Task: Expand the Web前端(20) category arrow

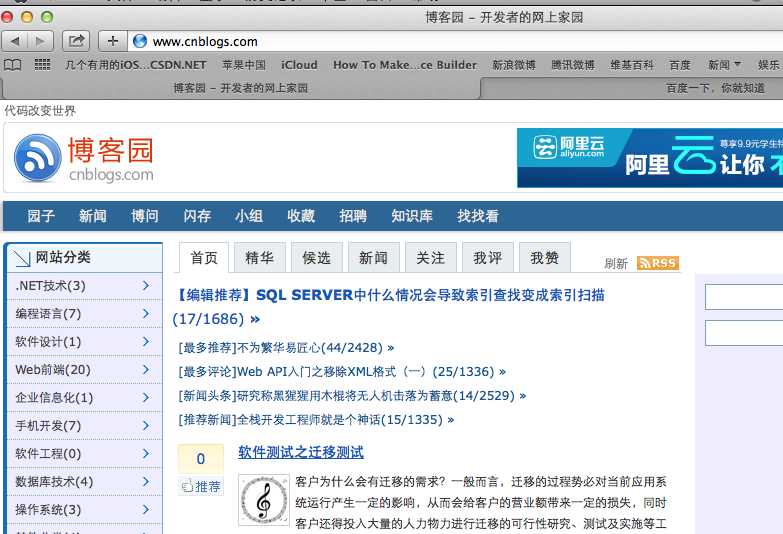Action: 146,370
